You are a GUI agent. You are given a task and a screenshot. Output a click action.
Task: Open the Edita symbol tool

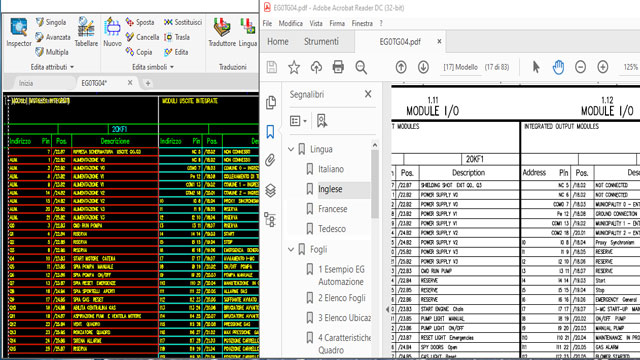(x=176, y=52)
